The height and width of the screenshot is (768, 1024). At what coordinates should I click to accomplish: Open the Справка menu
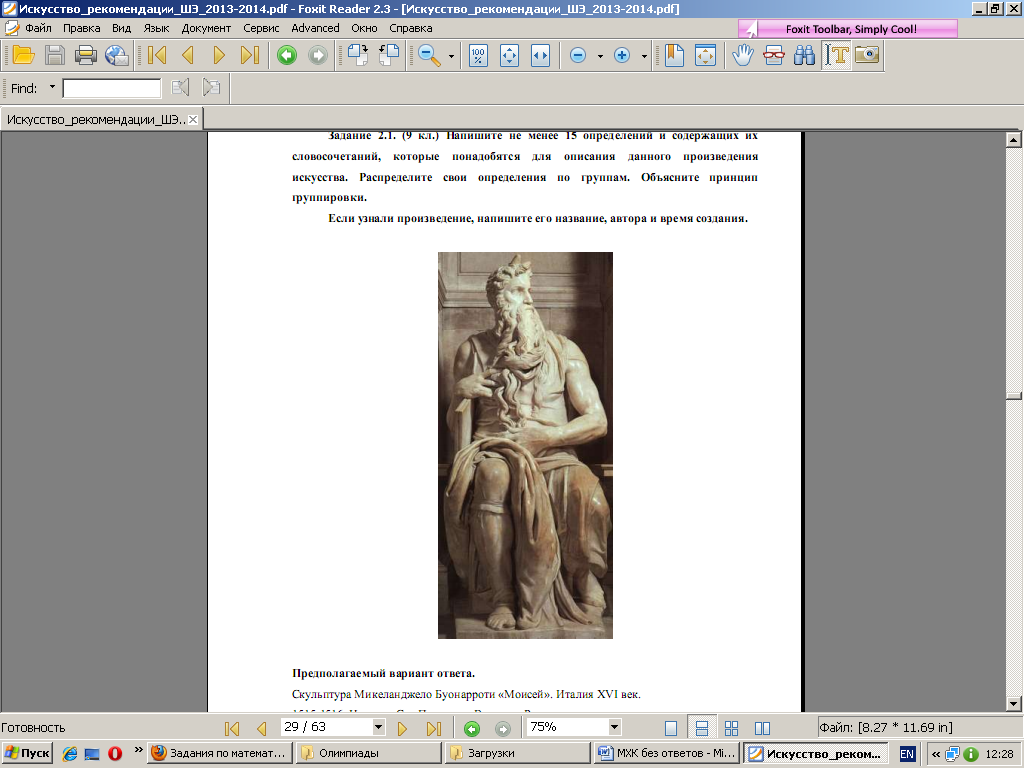pos(411,28)
